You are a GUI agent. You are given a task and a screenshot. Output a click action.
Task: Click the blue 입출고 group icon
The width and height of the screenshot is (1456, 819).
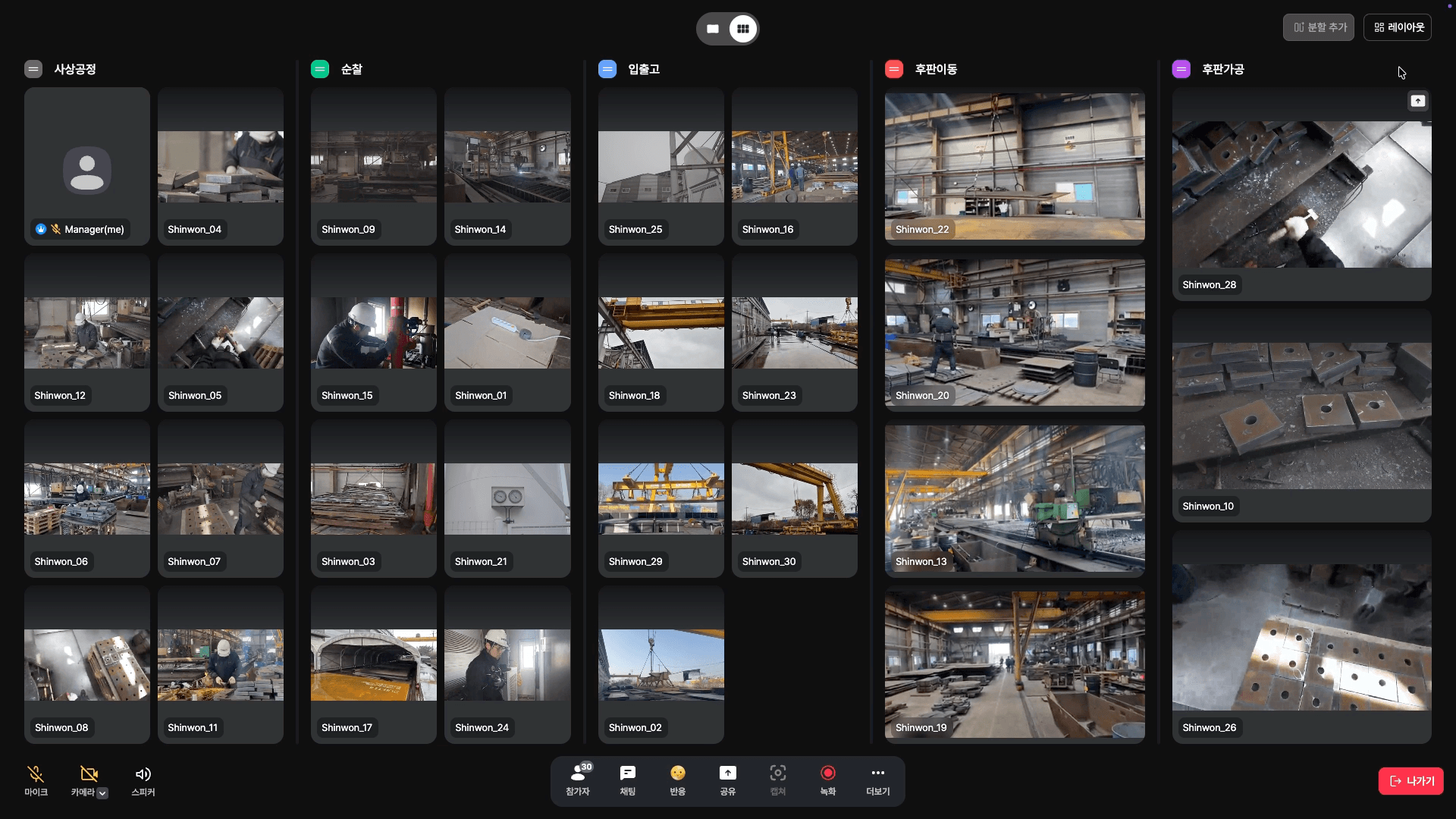coord(607,69)
